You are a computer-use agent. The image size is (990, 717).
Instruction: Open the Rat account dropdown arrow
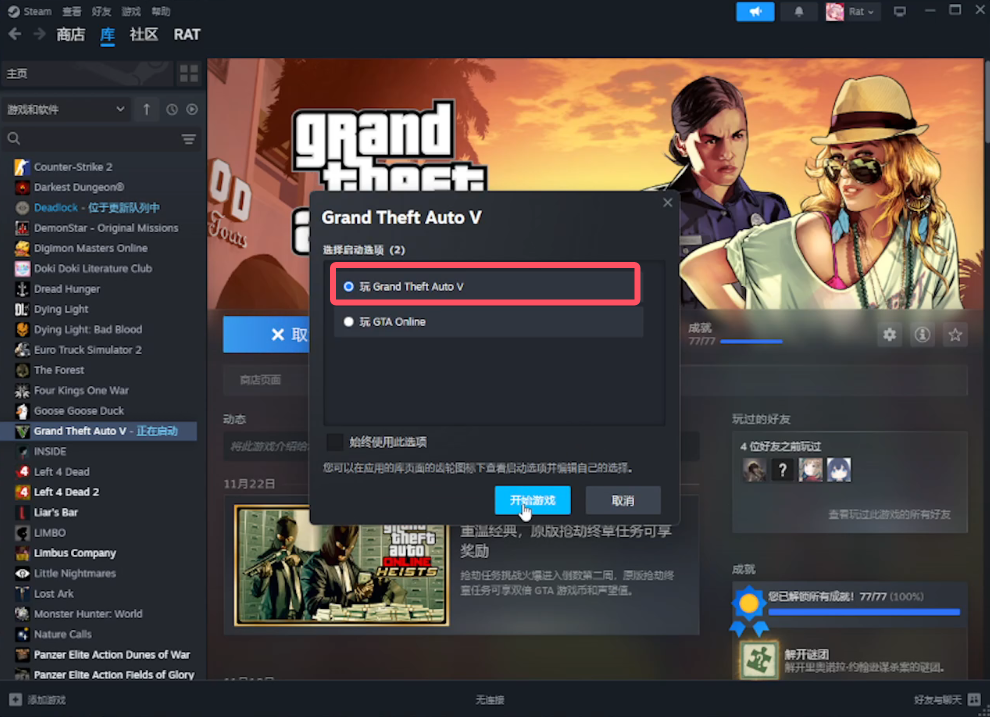(x=871, y=12)
